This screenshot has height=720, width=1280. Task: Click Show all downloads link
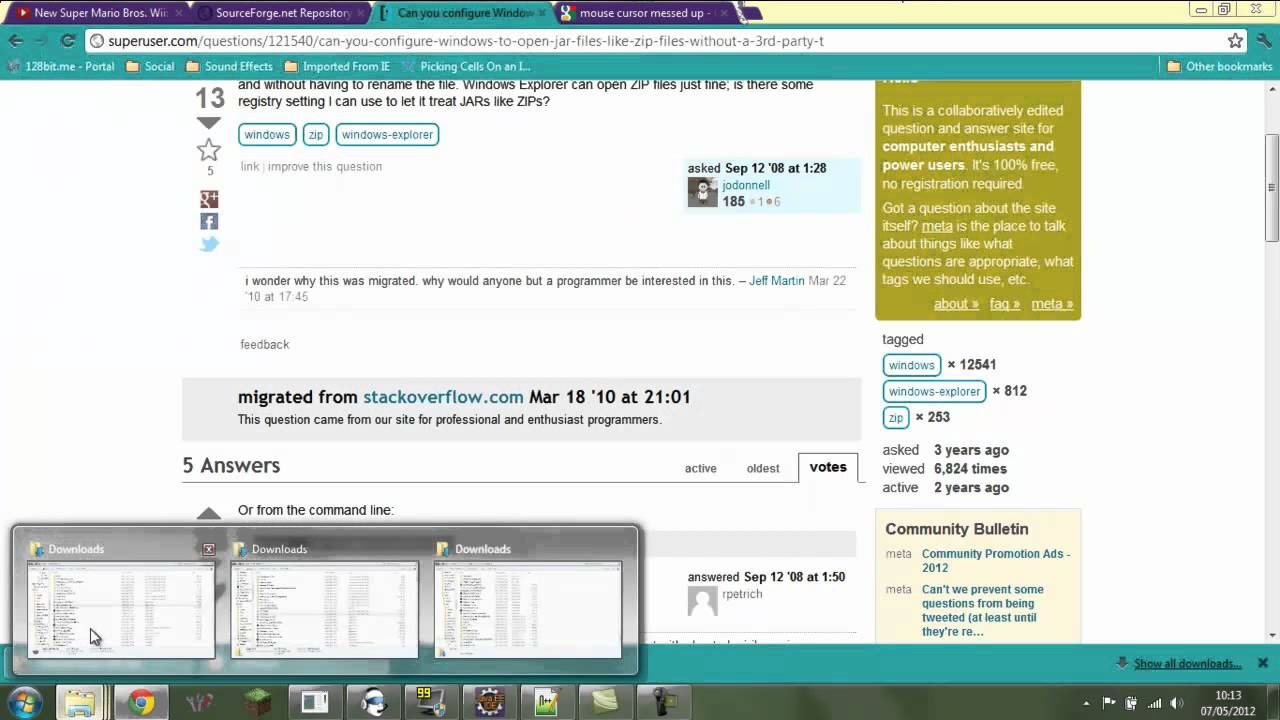pyautogui.click(x=1188, y=664)
